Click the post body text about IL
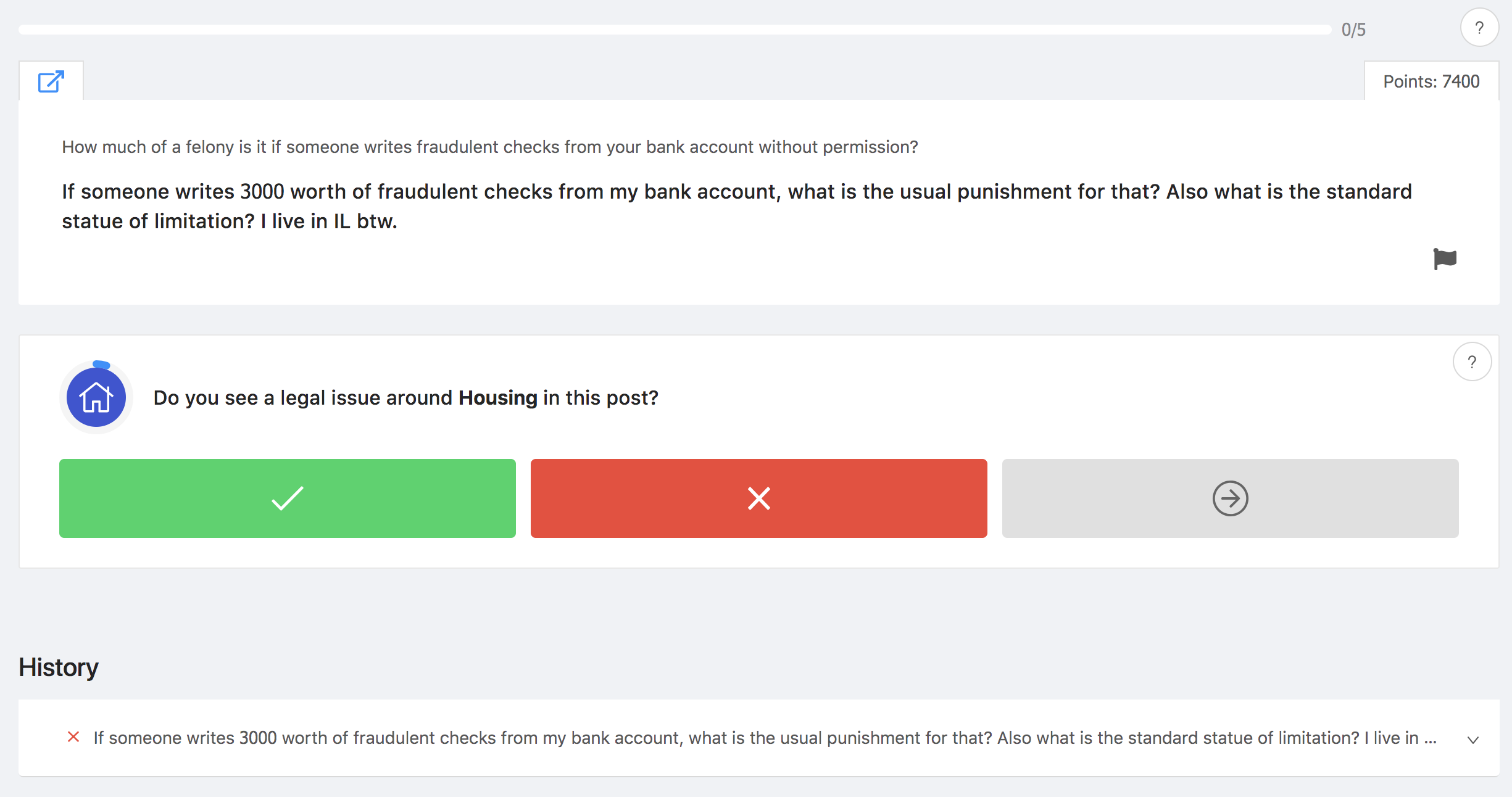 (x=736, y=206)
